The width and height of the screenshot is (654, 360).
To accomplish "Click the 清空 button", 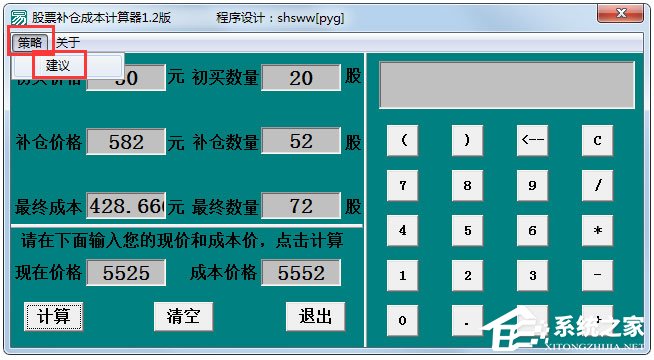I will 184,316.
